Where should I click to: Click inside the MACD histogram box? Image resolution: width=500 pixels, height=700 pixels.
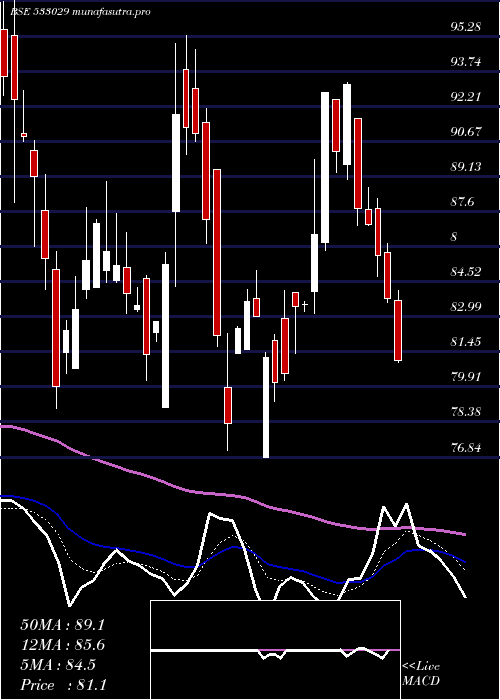coord(275,650)
